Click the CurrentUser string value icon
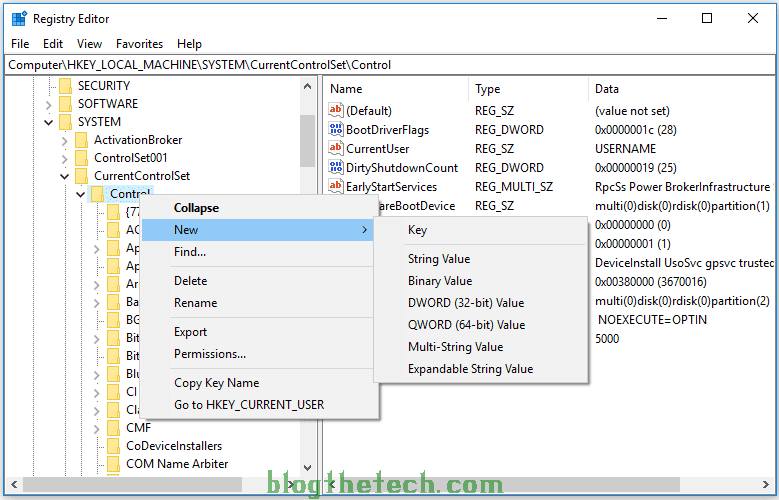The image size is (779, 500). pyautogui.click(x=336, y=149)
